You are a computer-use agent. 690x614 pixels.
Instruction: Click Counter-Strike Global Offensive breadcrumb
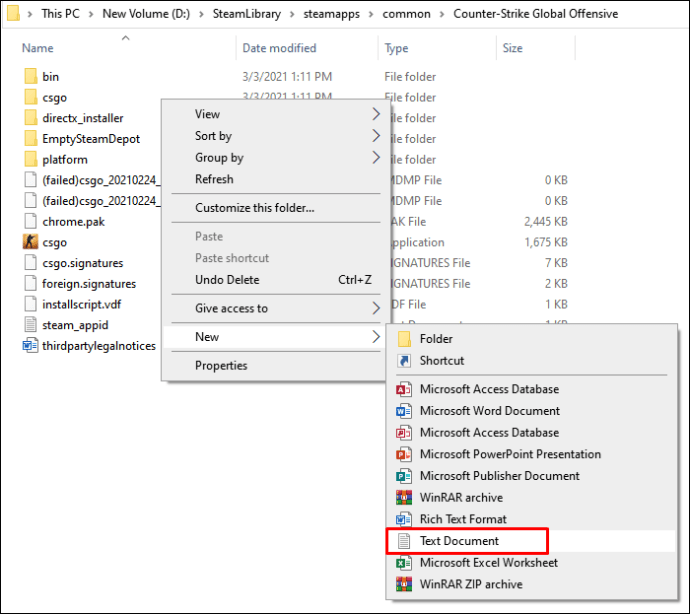click(x=536, y=14)
